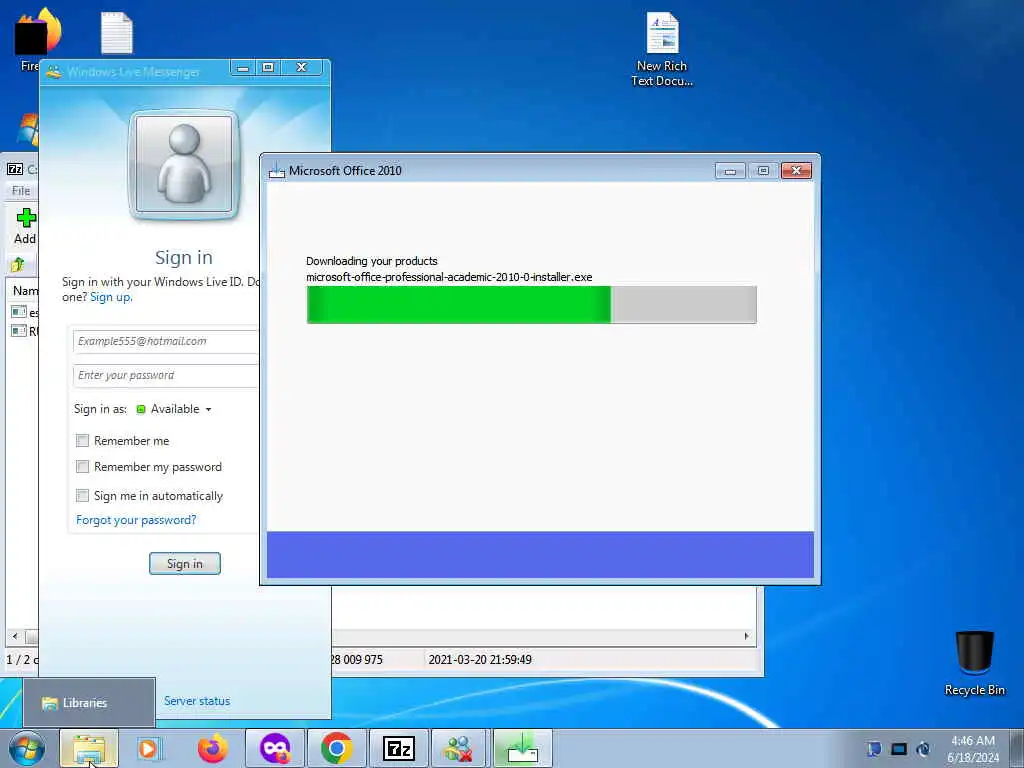The height and width of the screenshot is (768, 1024).
Task: Click the Enter your password field
Action: (166, 376)
